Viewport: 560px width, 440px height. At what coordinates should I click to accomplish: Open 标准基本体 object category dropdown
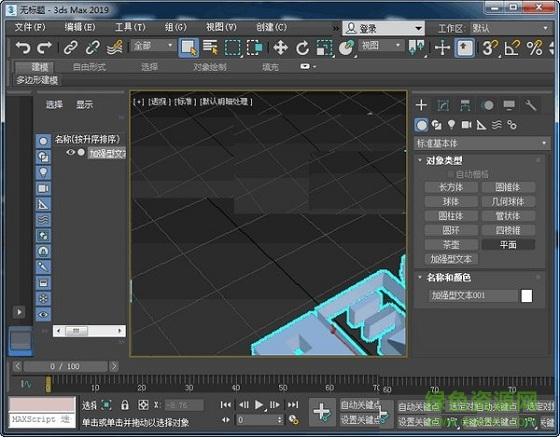pos(482,144)
